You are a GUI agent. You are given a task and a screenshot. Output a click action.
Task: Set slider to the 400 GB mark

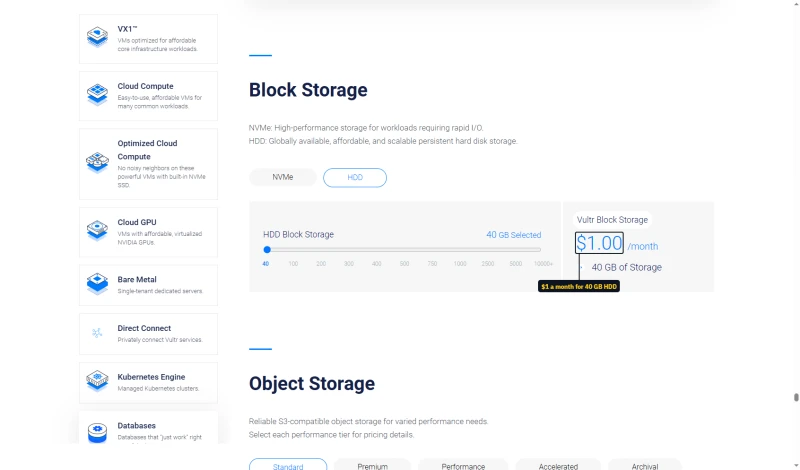377,264
